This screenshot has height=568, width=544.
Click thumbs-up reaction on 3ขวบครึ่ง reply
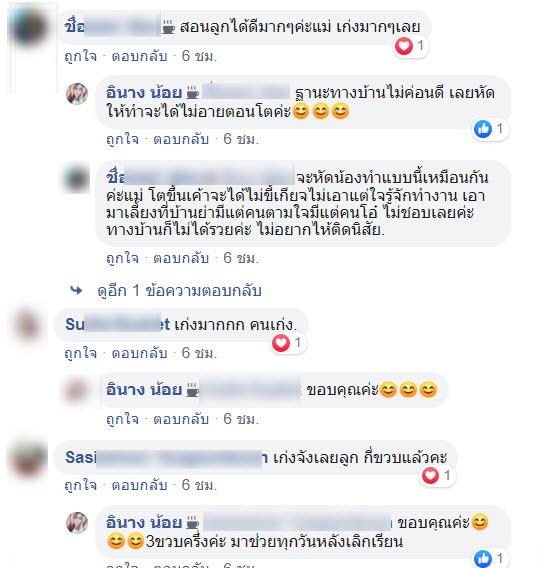483,559
